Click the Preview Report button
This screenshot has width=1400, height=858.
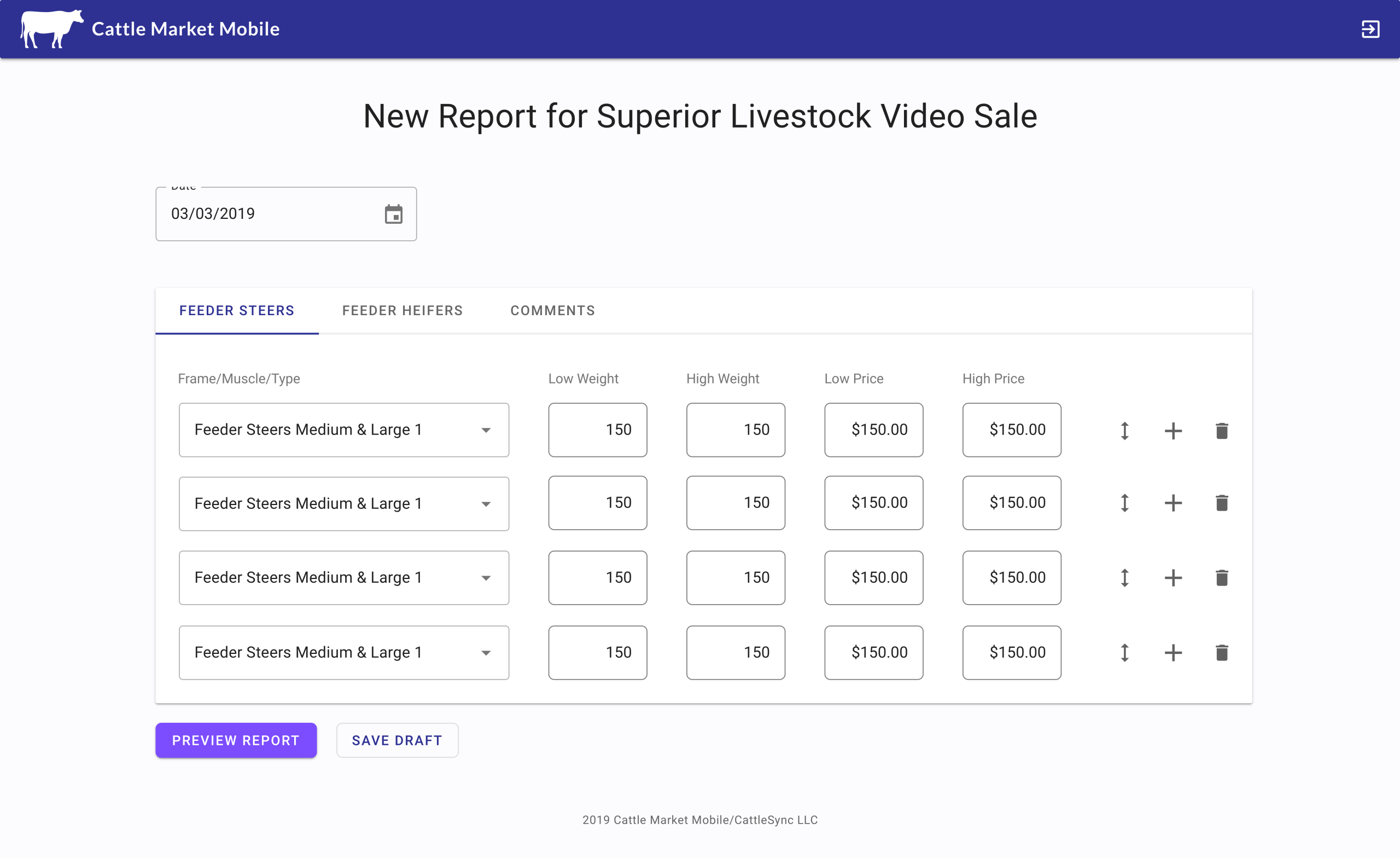pyautogui.click(x=236, y=740)
